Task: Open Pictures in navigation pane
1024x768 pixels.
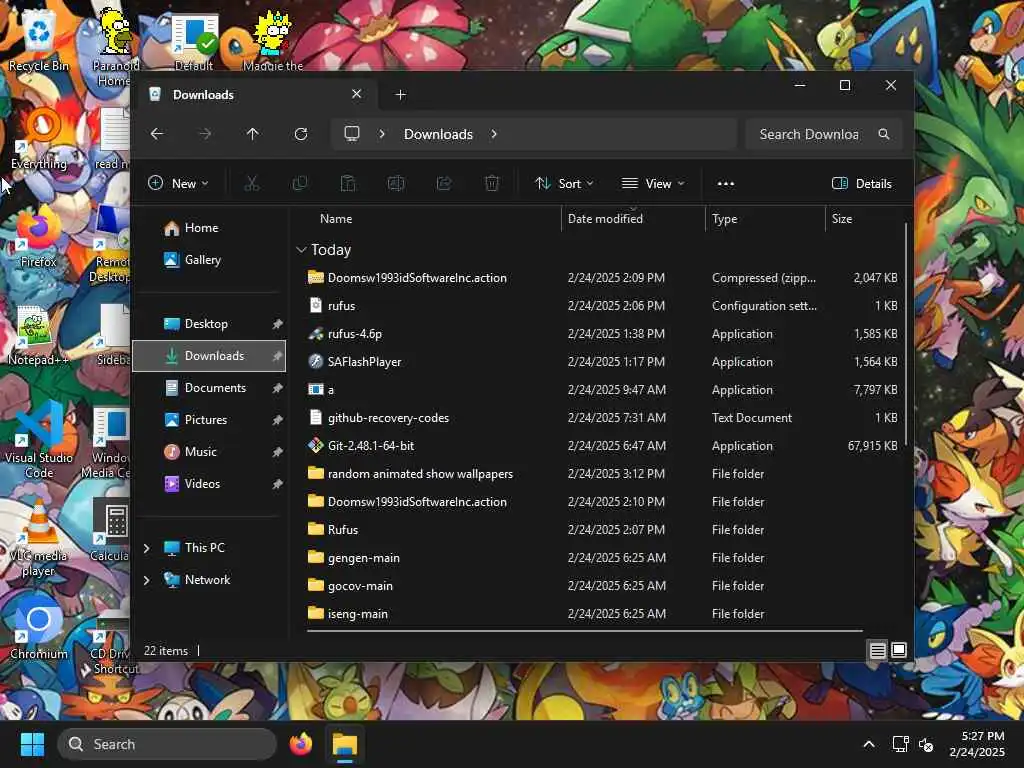Action: click(x=209, y=420)
